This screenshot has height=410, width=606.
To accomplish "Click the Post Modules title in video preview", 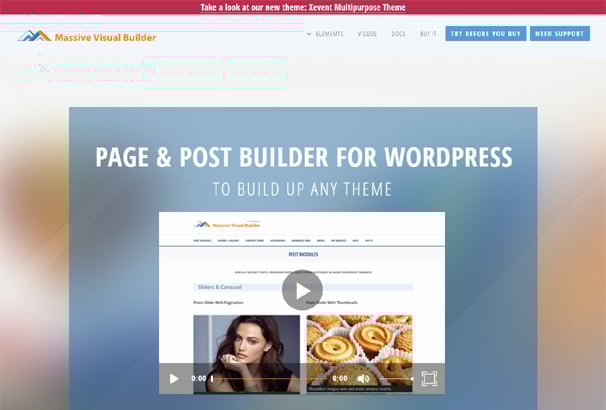I will (303, 254).
